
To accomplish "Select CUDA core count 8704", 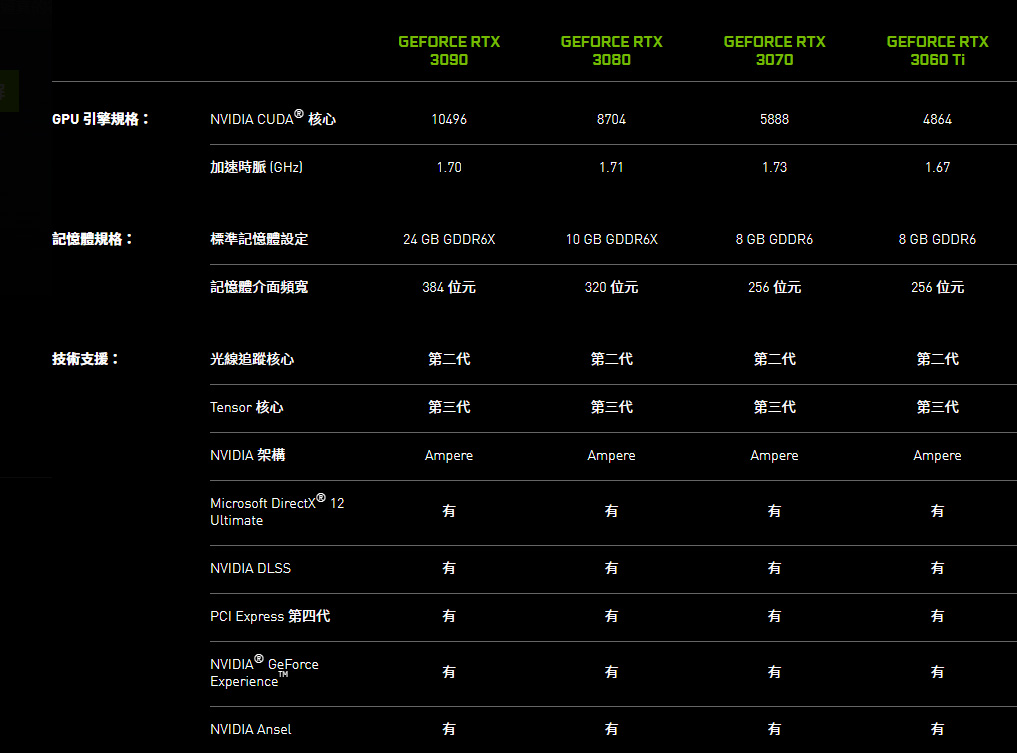I will pos(612,119).
